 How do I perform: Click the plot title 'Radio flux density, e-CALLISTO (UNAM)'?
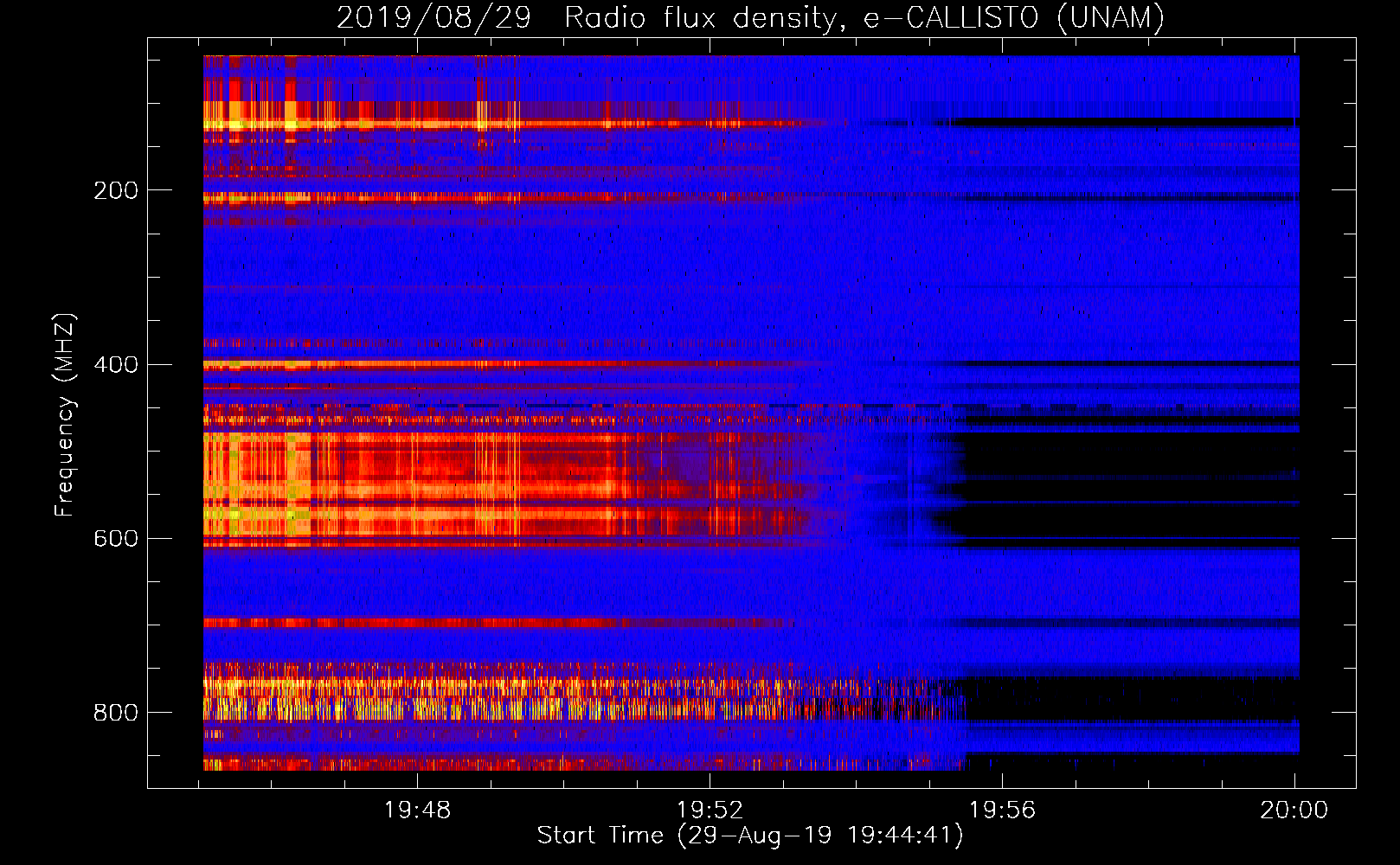(x=864, y=17)
